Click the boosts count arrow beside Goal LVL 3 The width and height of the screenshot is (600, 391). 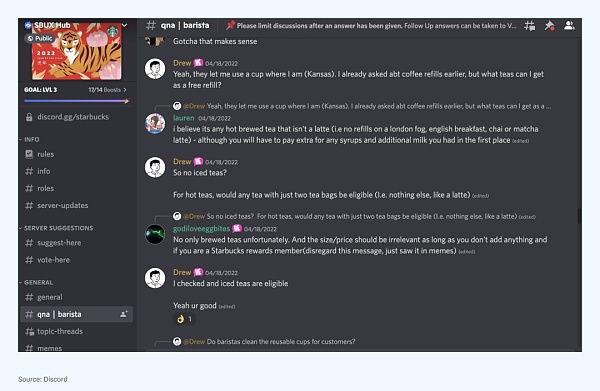108,90
